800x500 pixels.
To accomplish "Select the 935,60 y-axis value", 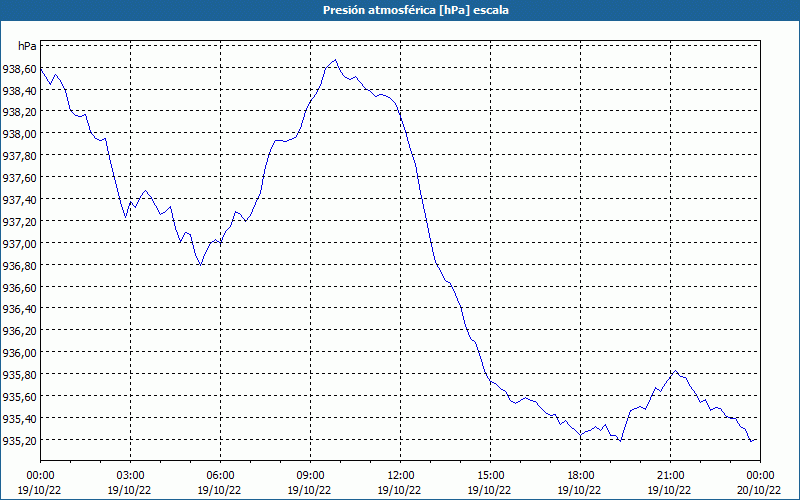I will coord(19,397).
